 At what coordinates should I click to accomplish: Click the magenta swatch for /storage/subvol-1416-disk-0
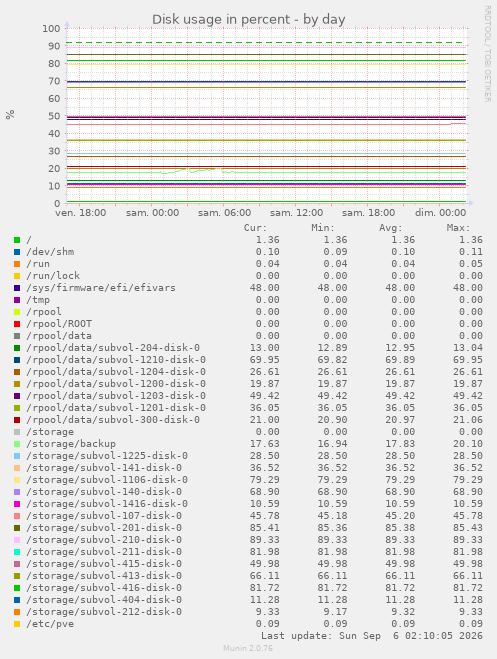(17, 504)
